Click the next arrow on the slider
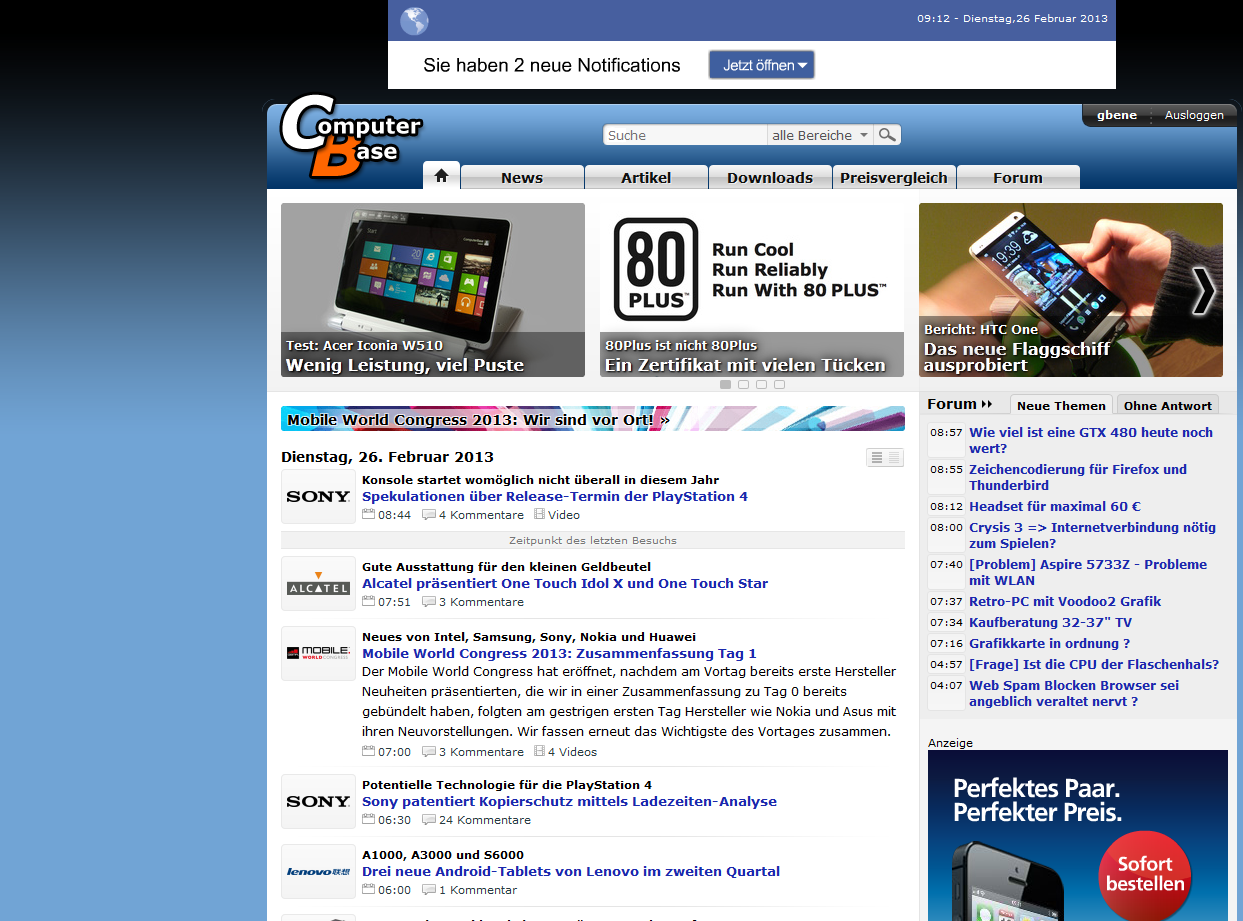The width and height of the screenshot is (1243, 921). (1204, 291)
